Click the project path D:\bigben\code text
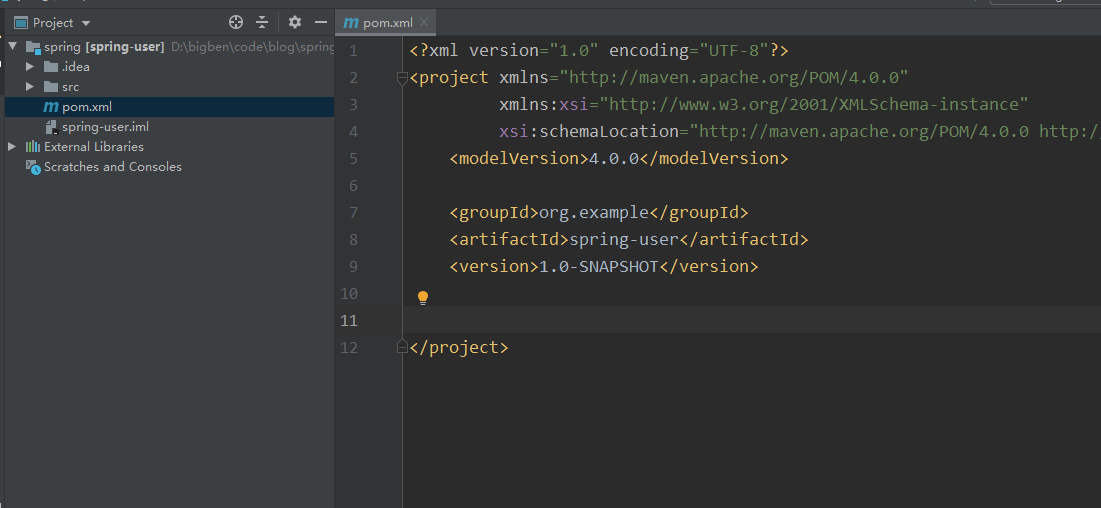Image resolution: width=1101 pixels, height=508 pixels. [x=252, y=47]
